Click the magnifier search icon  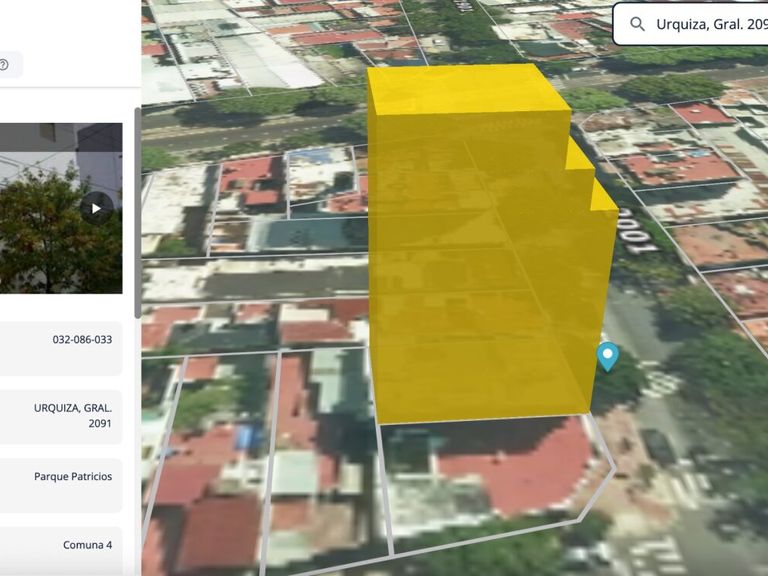point(637,24)
